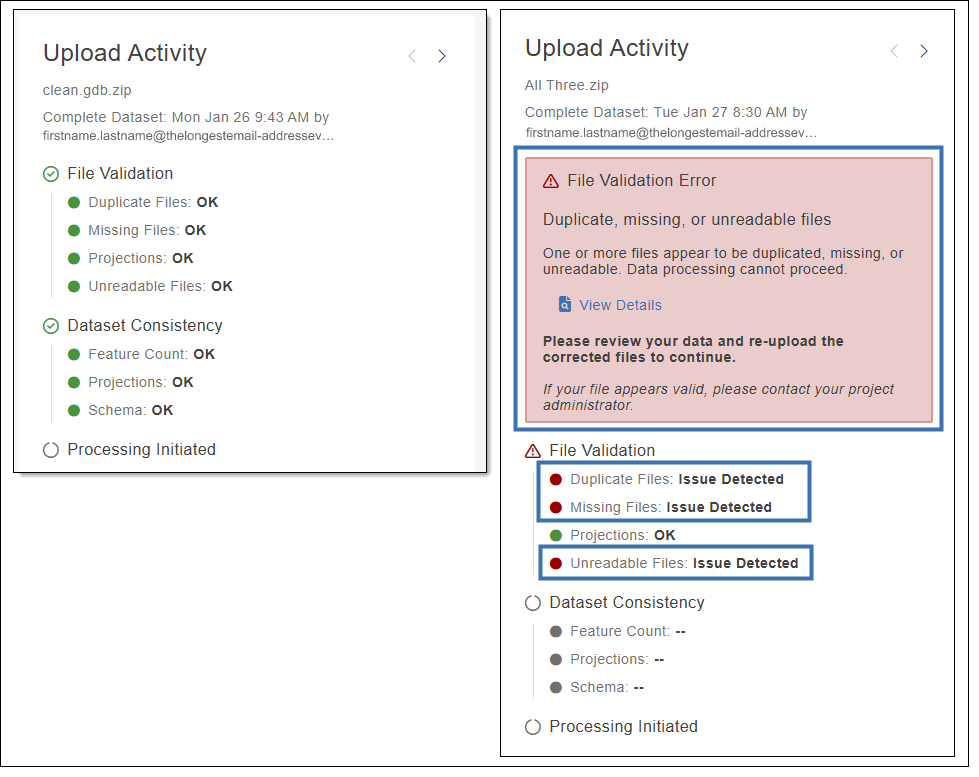The width and height of the screenshot is (979, 777).
Task: Click the clean.gdb.zip file name
Action: tap(88, 90)
